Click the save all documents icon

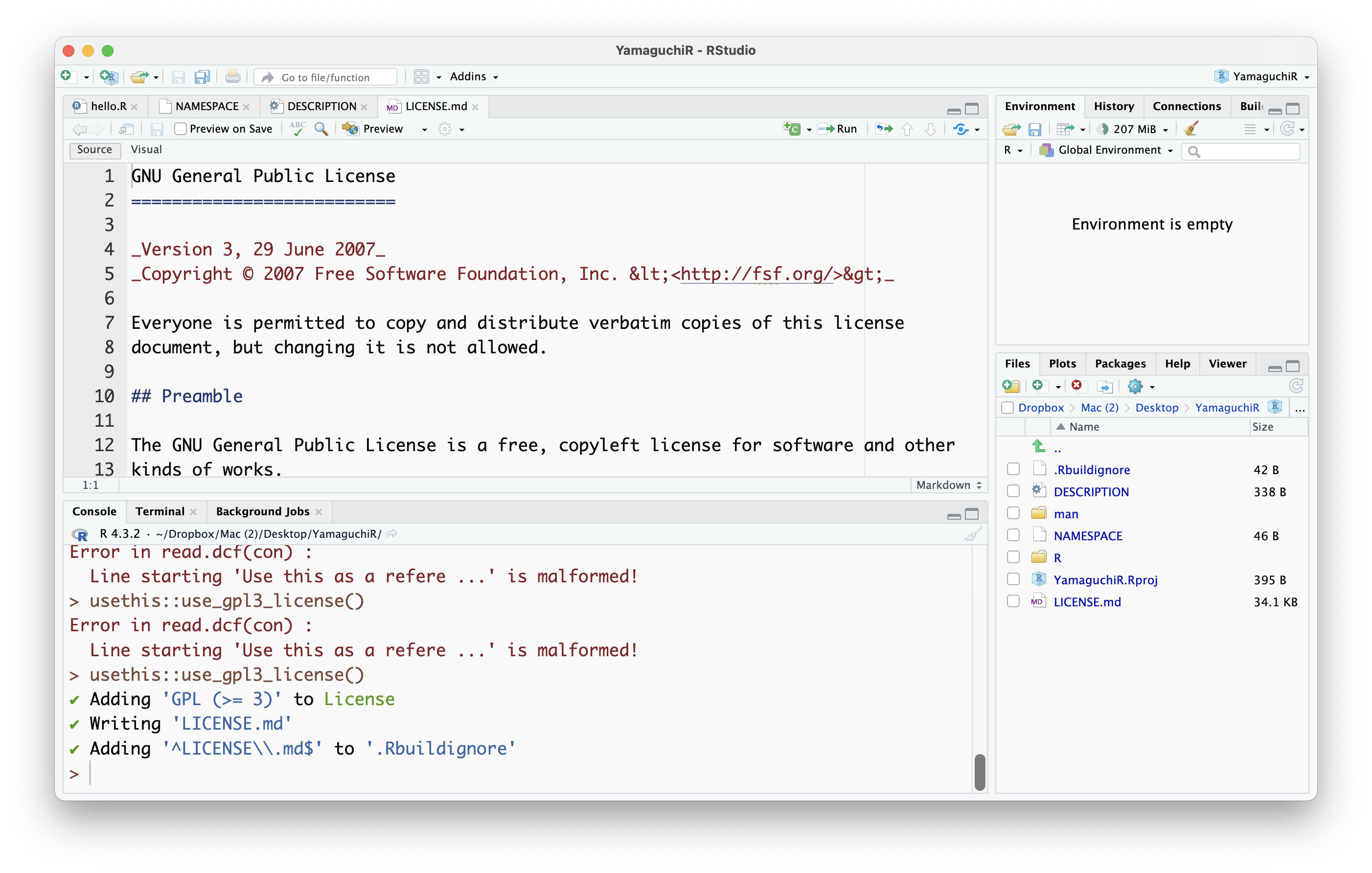[x=202, y=77]
